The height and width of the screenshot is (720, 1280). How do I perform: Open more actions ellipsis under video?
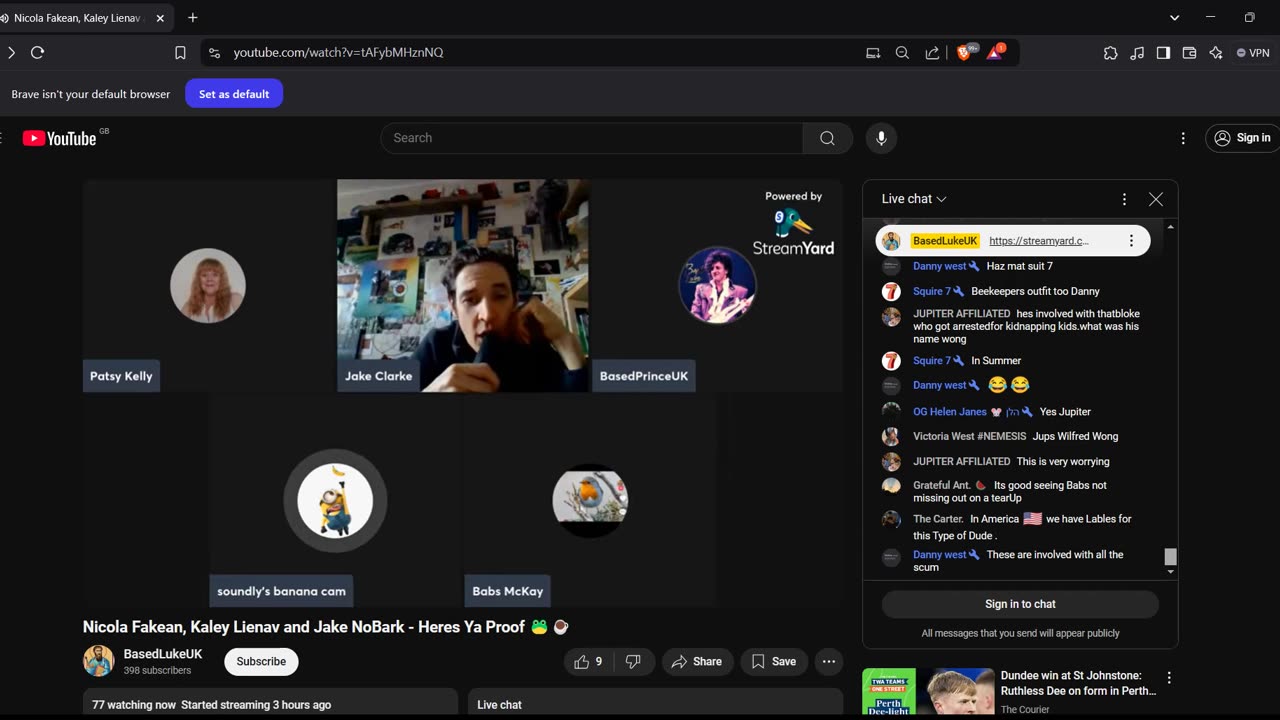tap(828, 661)
